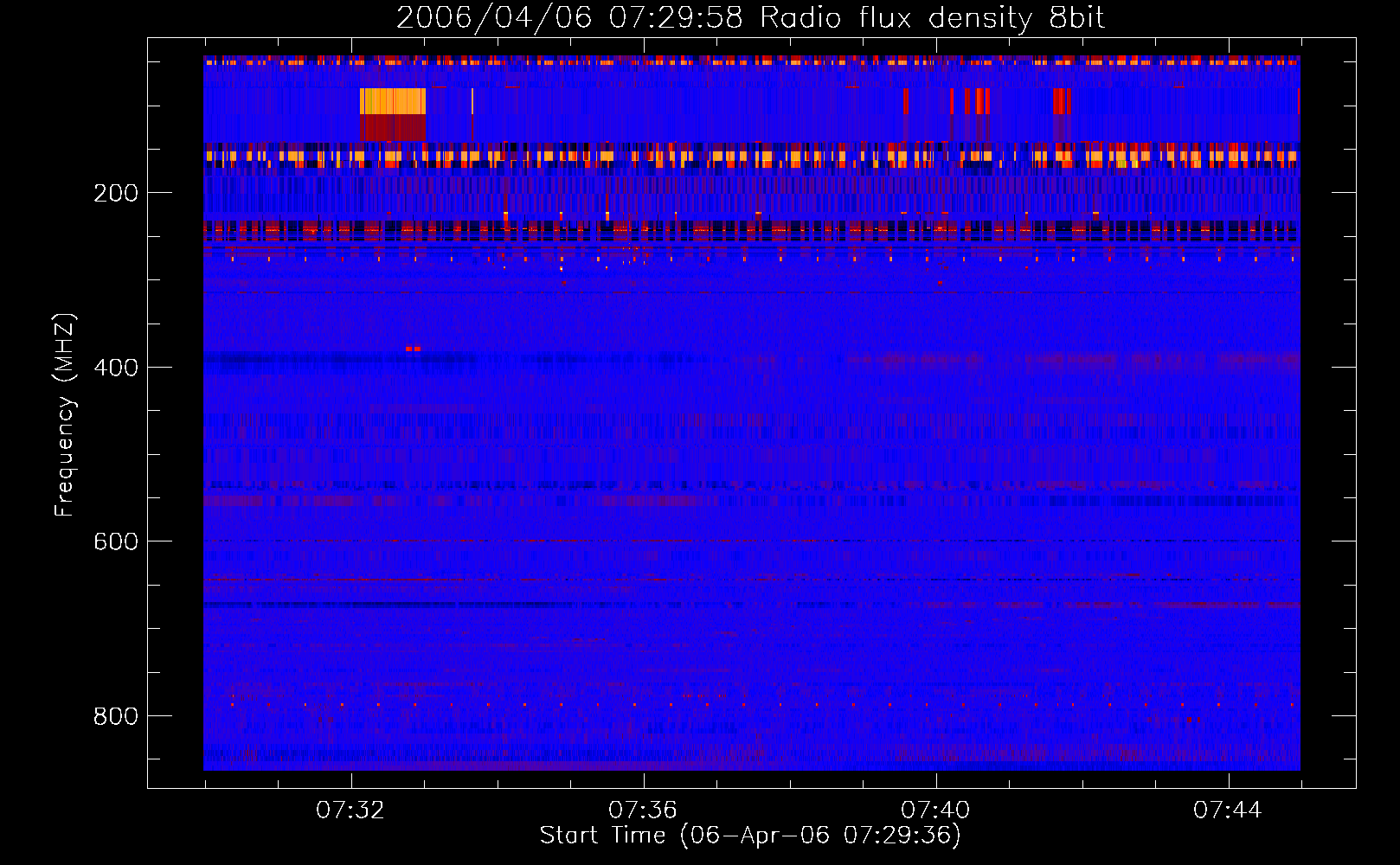
Task: Click the small red spot just above 400 MHz
Action: tap(413, 349)
